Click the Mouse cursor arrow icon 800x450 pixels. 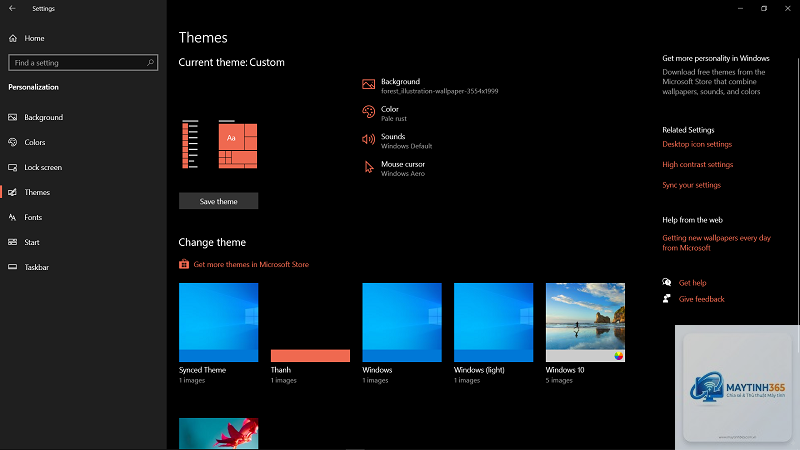(369, 167)
